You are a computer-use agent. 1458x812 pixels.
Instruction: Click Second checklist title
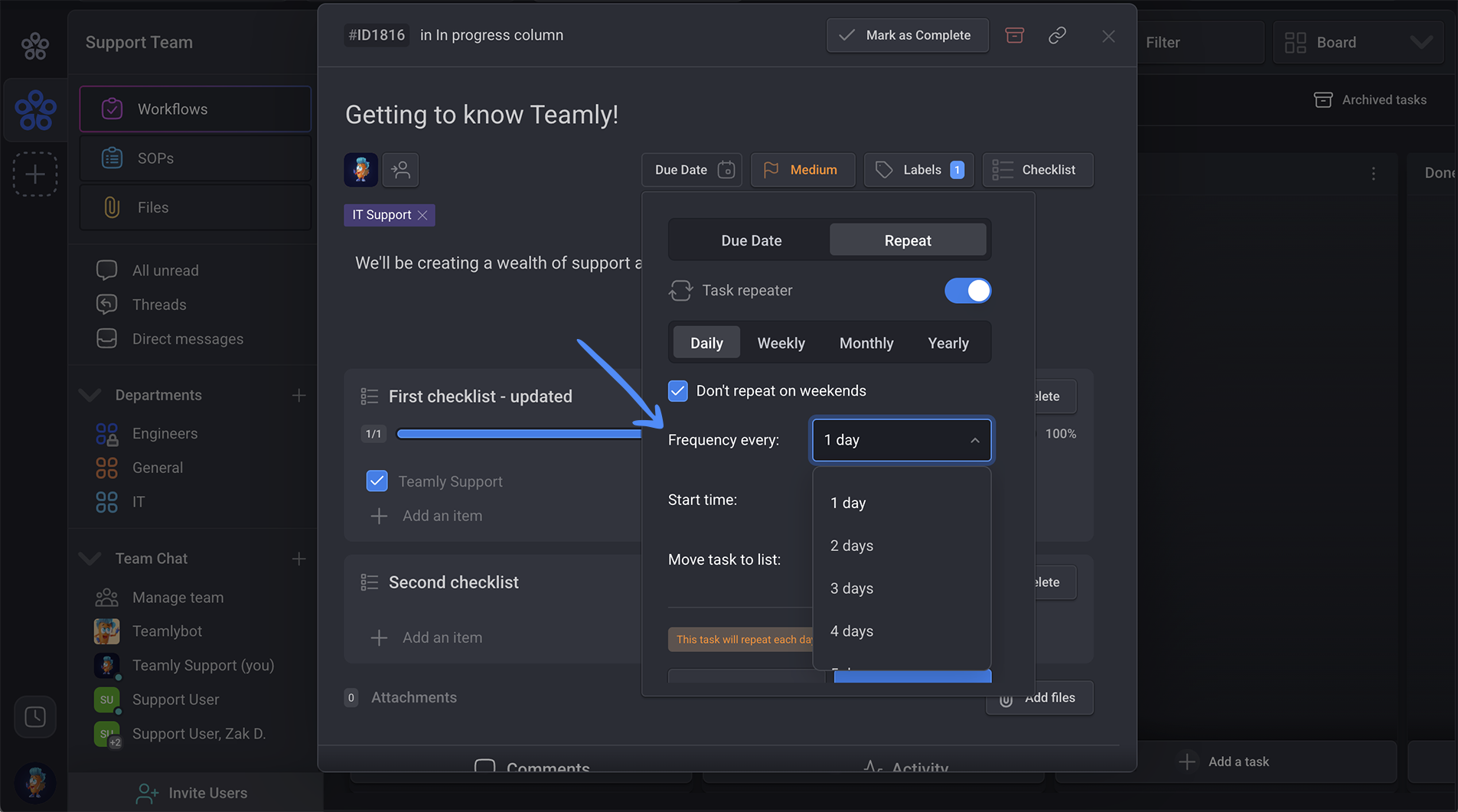pyautogui.click(x=453, y=582)
